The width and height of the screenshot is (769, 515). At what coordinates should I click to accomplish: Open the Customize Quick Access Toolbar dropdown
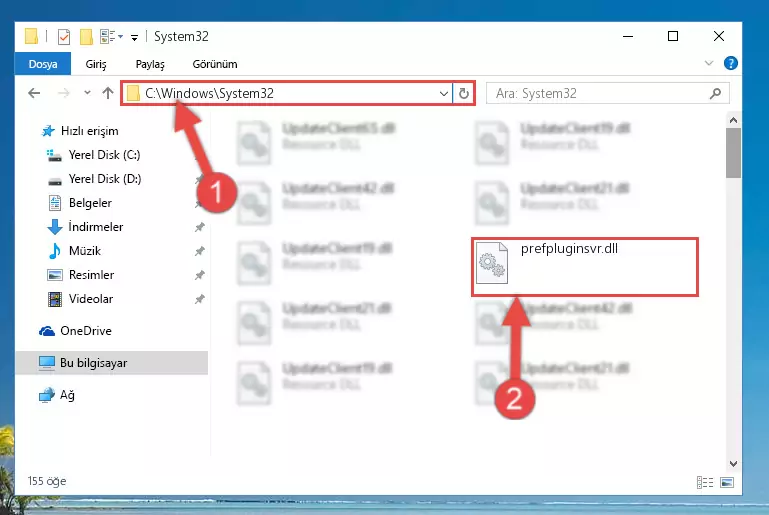point(134,37)
